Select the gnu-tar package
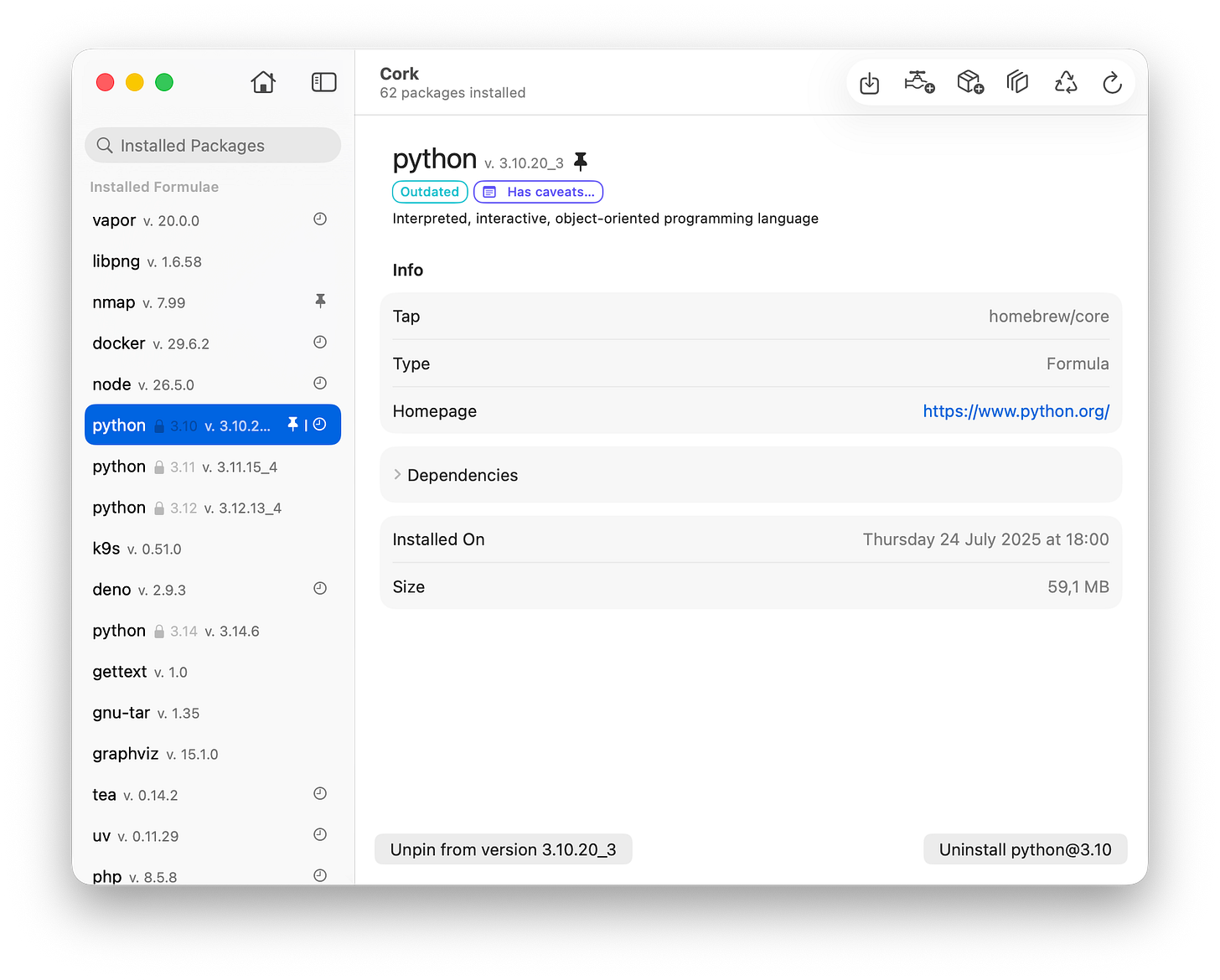The height and width of the screenshot is (980, 1220). [x=213, y=713]
